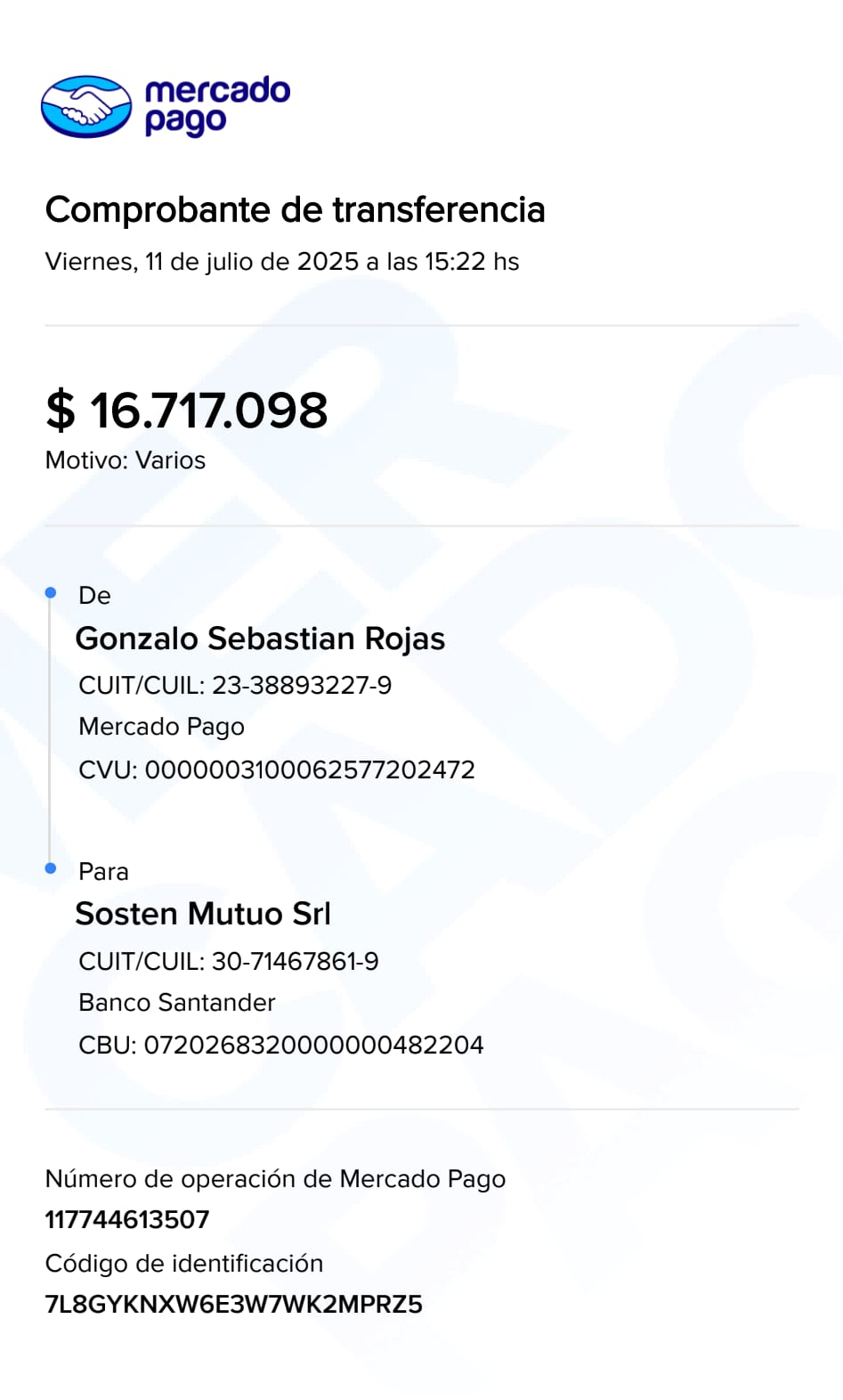843x1400 pixels.
Task: Click the recipient name Sosten Mutuo Srl
Action: coord(203,914)
